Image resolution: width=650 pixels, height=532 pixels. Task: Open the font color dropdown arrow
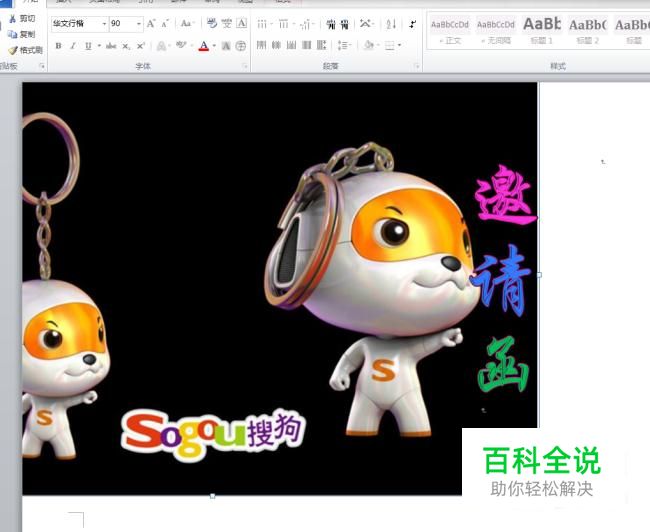[x=214, y=46]
